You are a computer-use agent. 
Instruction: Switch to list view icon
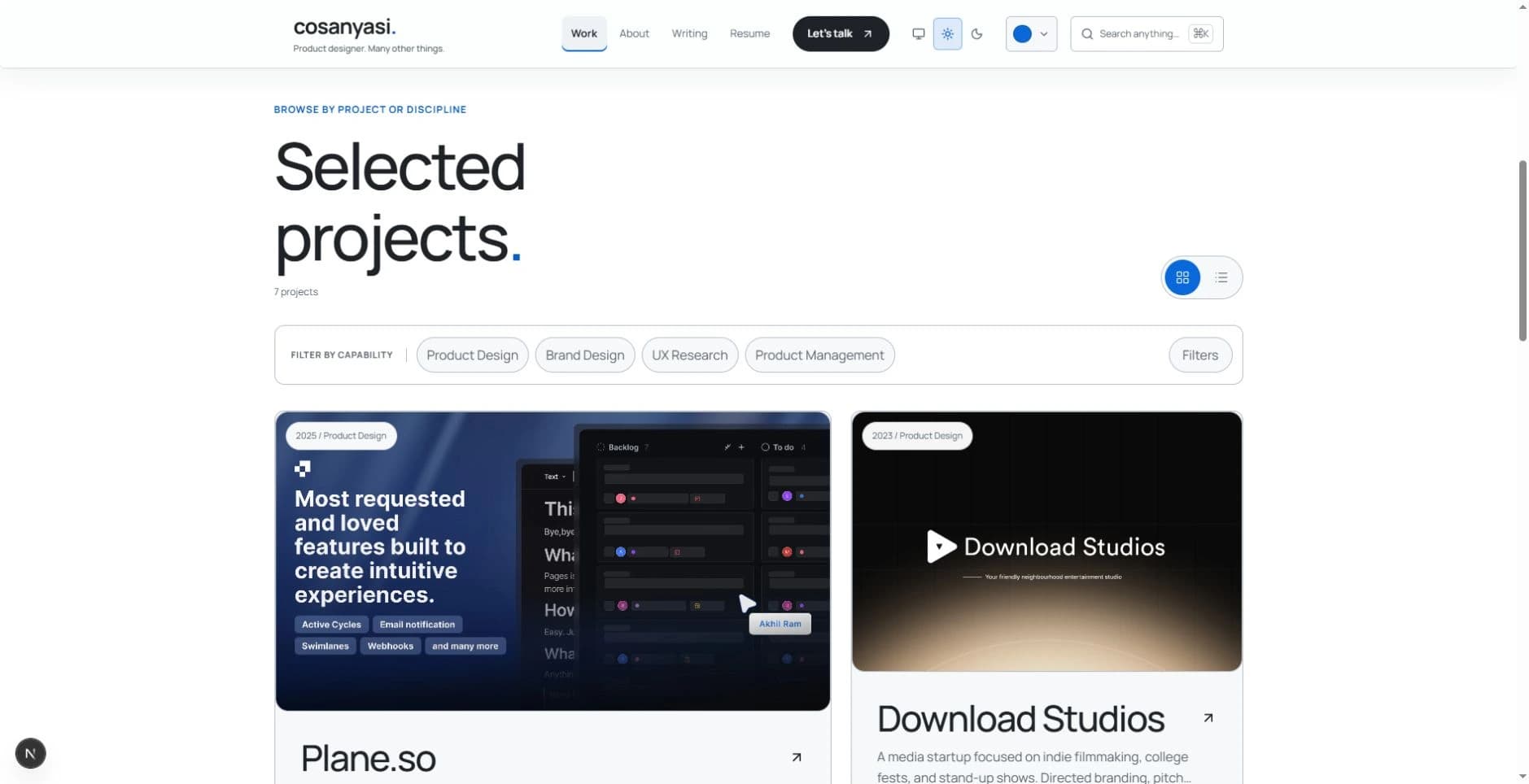[1221, 277]
